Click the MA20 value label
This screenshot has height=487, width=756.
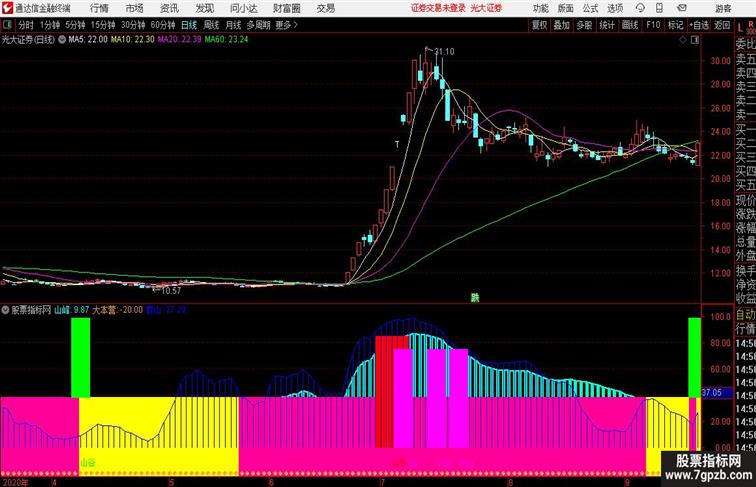(x=179, y=40)
